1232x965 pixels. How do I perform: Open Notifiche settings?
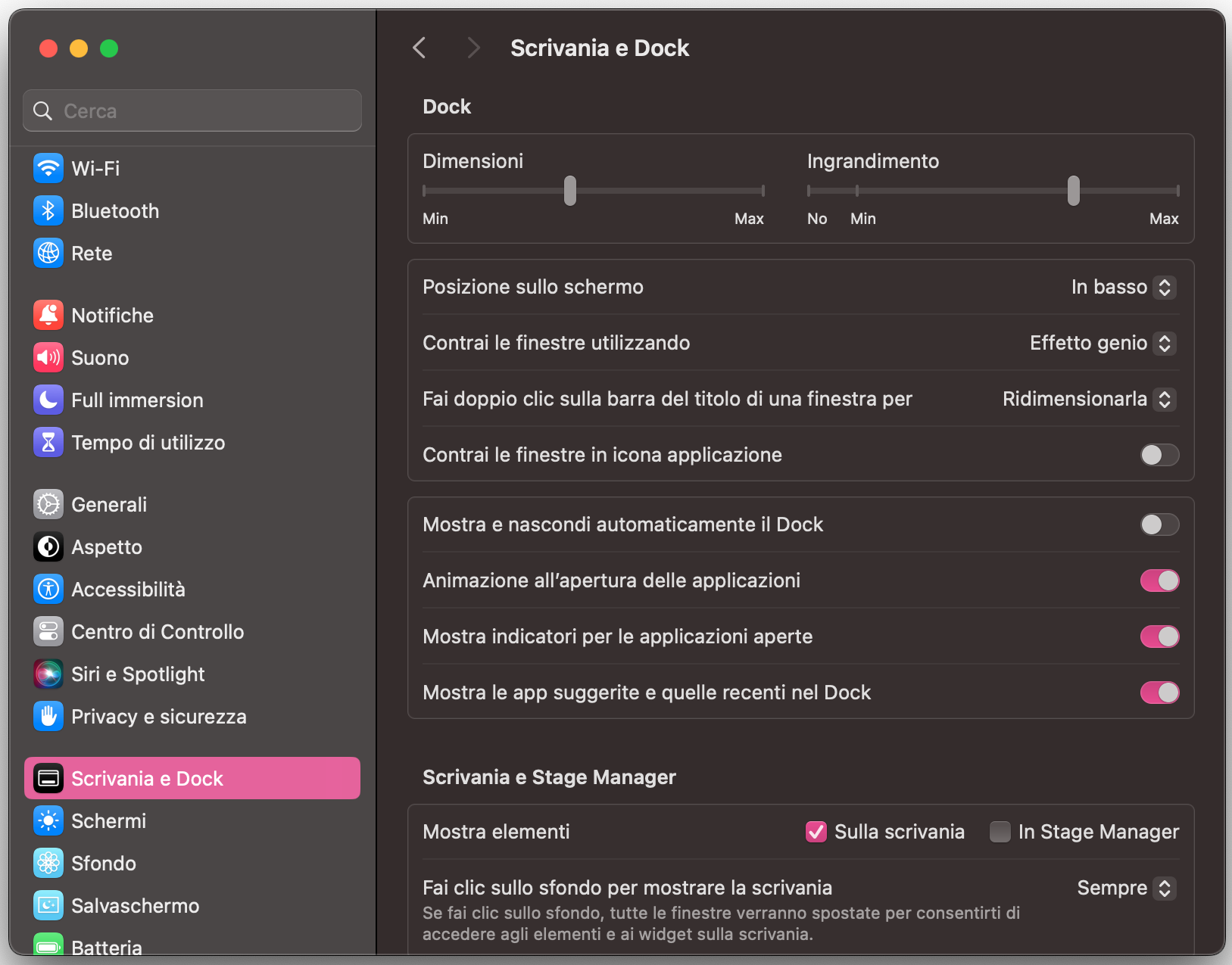point(112,315)
